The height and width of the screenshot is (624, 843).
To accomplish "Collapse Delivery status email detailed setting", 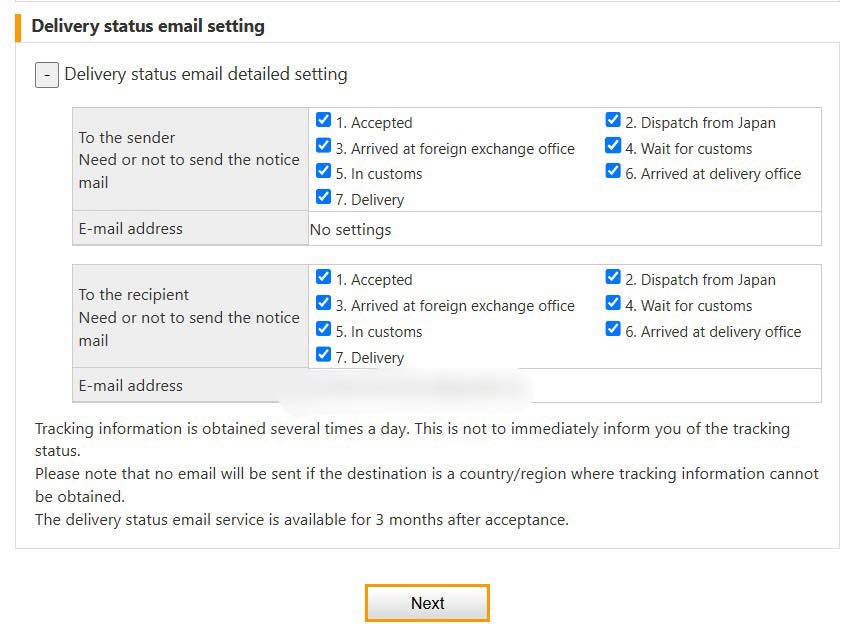I will click(46, 75).
